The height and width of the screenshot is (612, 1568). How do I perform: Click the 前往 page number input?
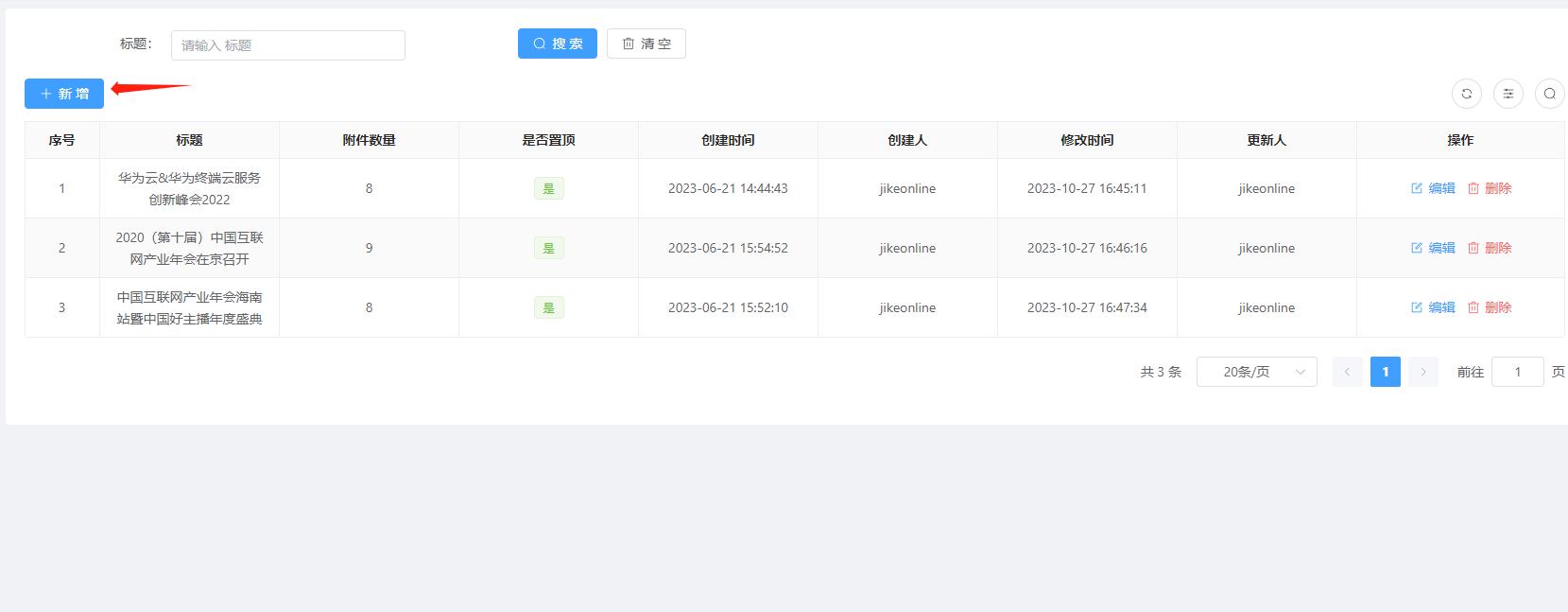click(1517, 372)
